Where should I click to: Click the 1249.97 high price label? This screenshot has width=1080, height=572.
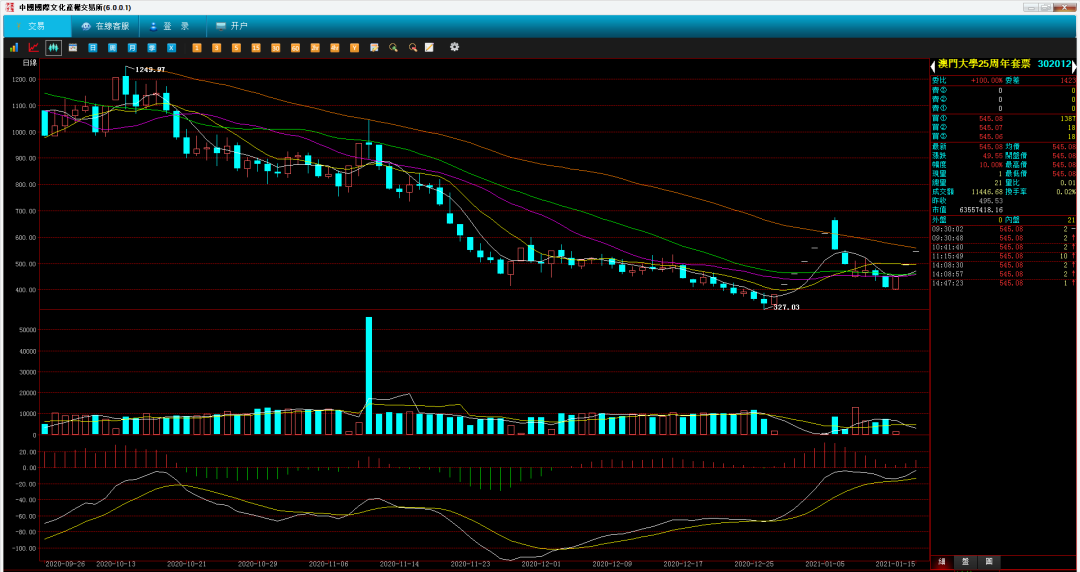[150, 70]
